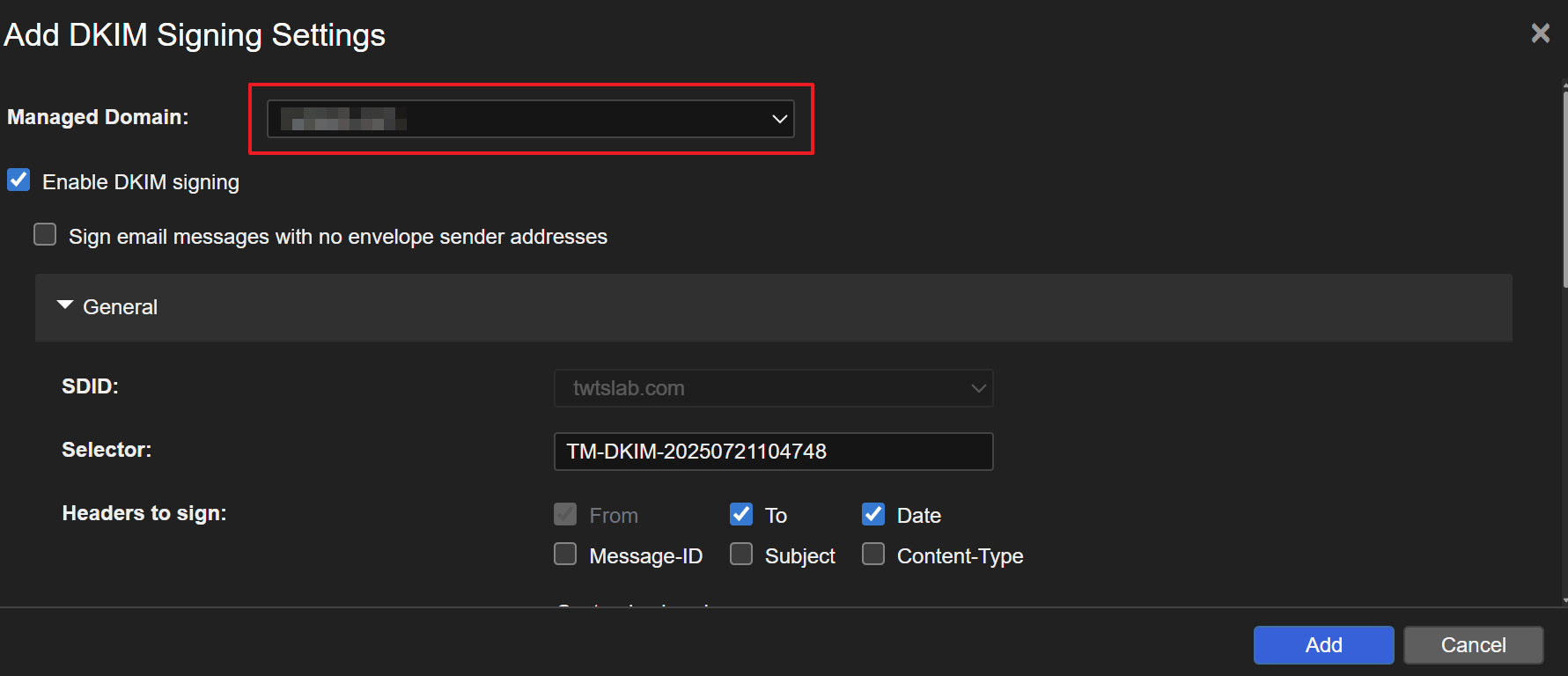
Task: Click the Headers to sign label
Action: [x=144, y=513]
